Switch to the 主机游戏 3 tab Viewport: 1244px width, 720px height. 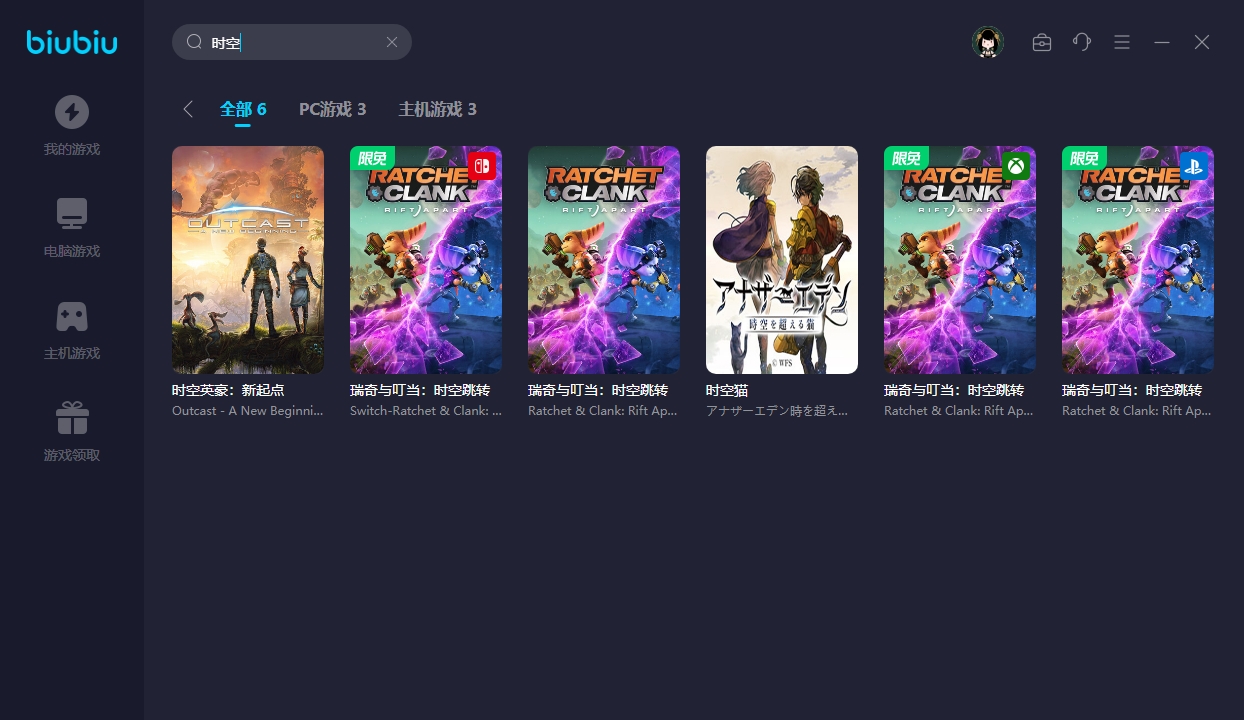(x=438, y=109)
